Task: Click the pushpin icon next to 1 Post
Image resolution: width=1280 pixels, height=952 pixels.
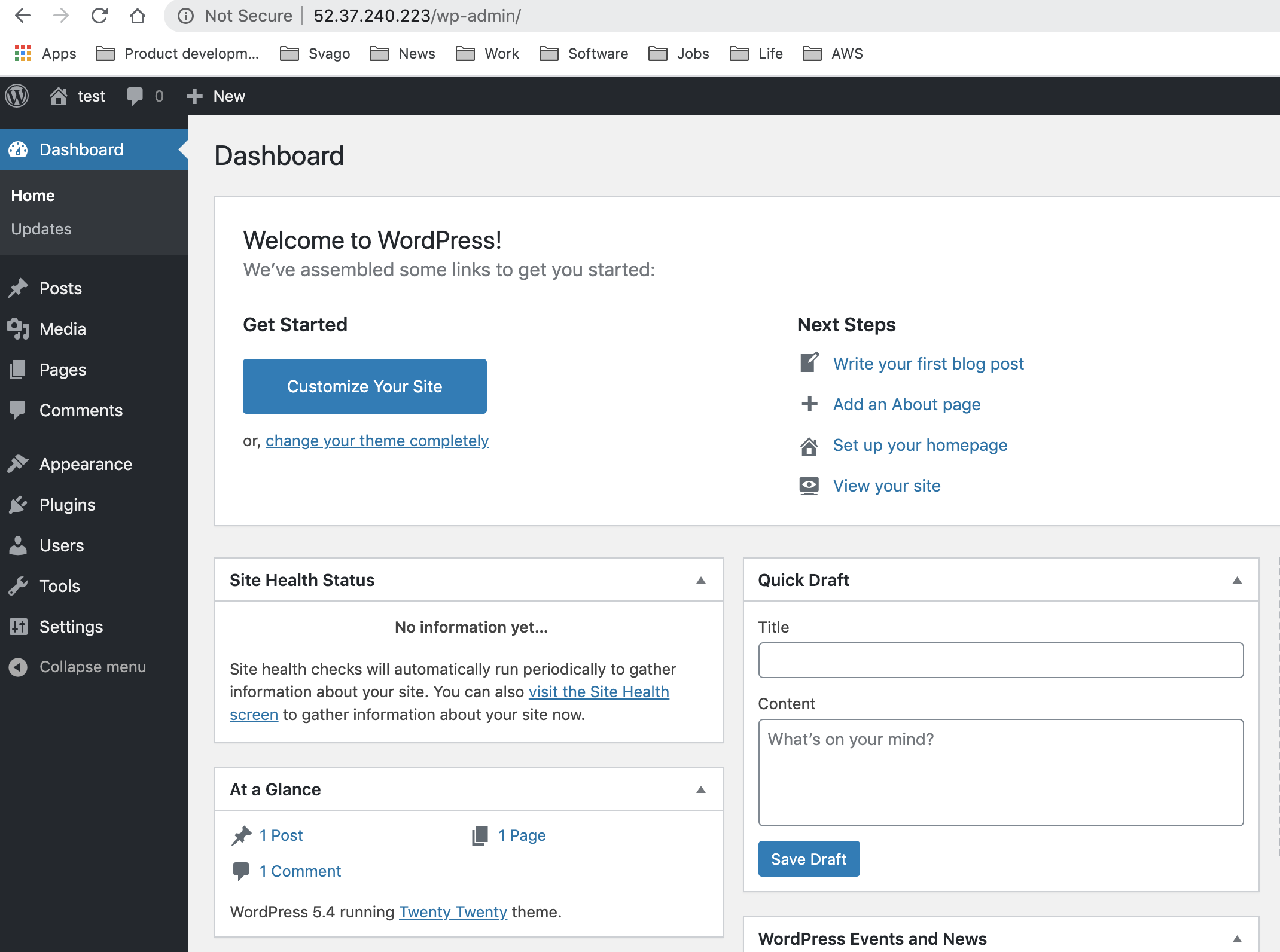Action: (242, 835)
